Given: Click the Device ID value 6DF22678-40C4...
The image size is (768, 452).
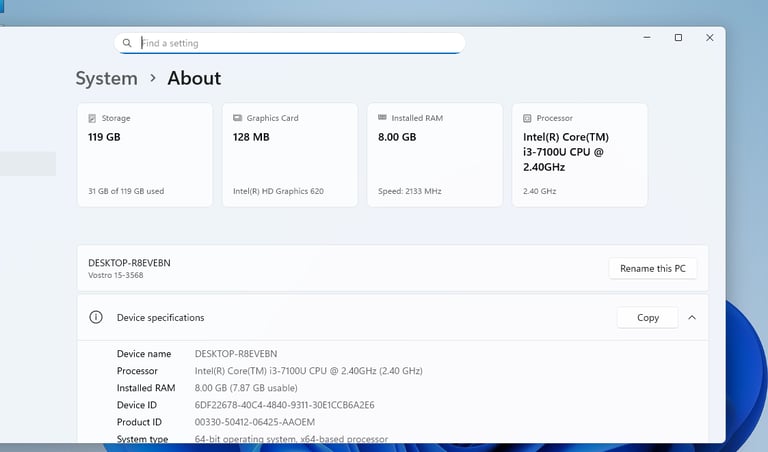Looking at the screenshot, I should click(285, 405).
